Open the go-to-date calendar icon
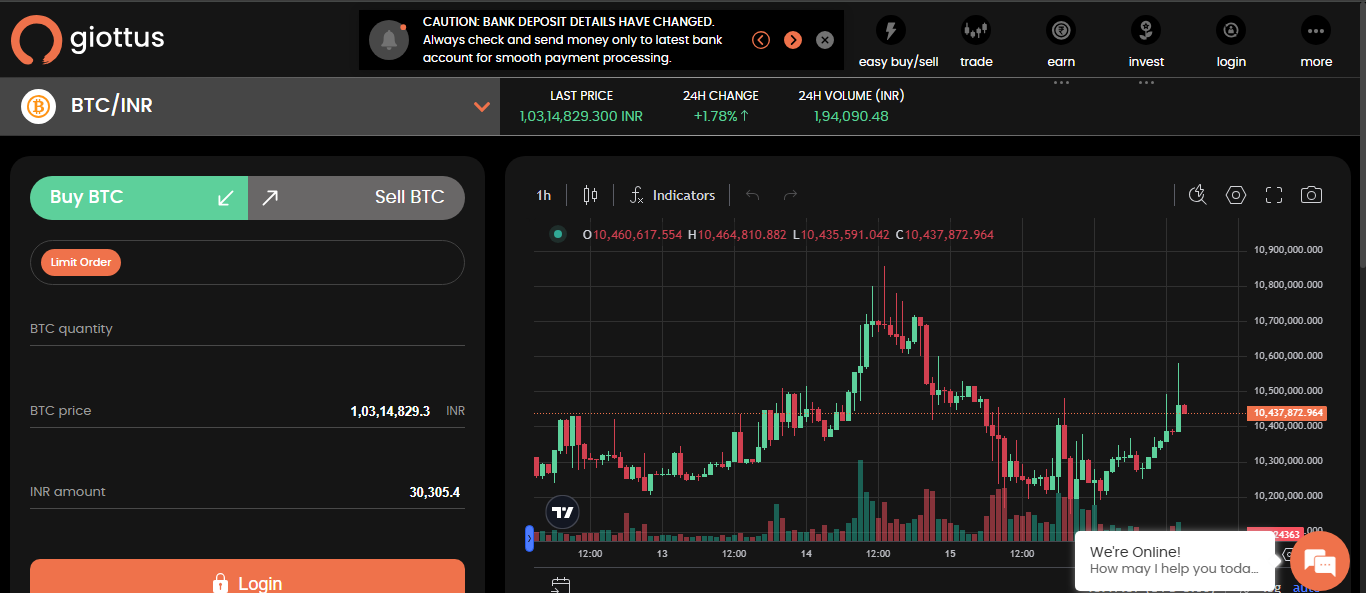This screenshot has height=593, width=1366. click(x=560, y=585)
